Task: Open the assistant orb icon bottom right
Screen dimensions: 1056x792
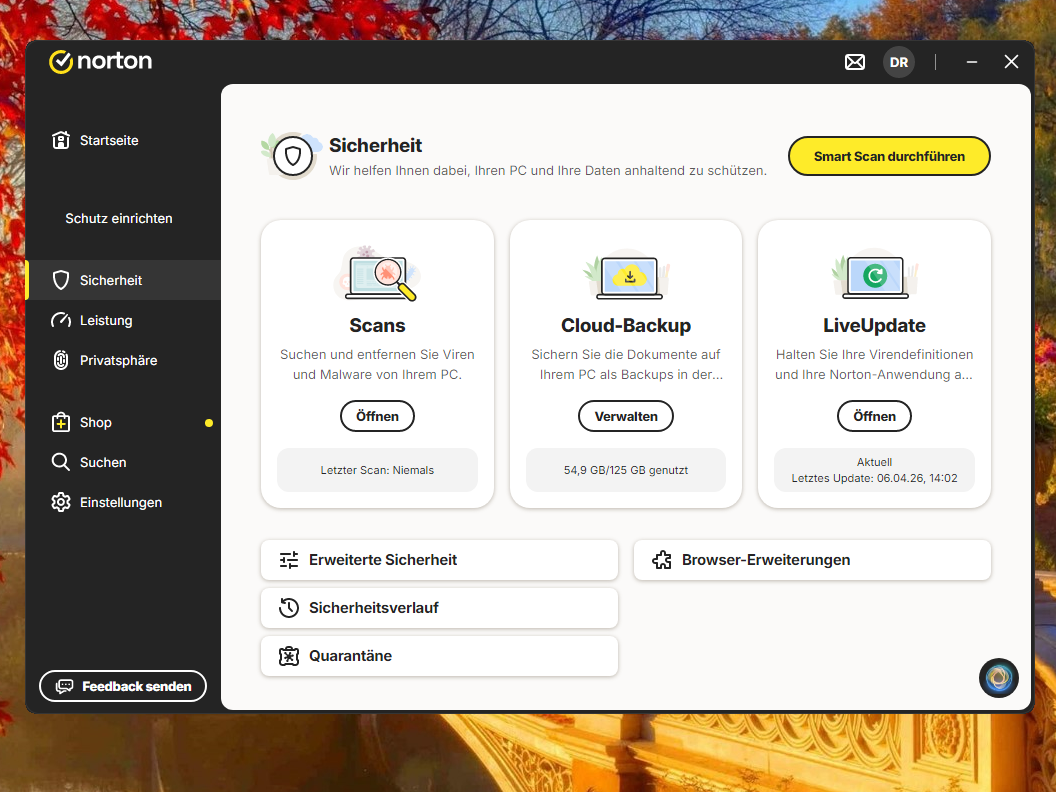Action: (x=998, y=678)
